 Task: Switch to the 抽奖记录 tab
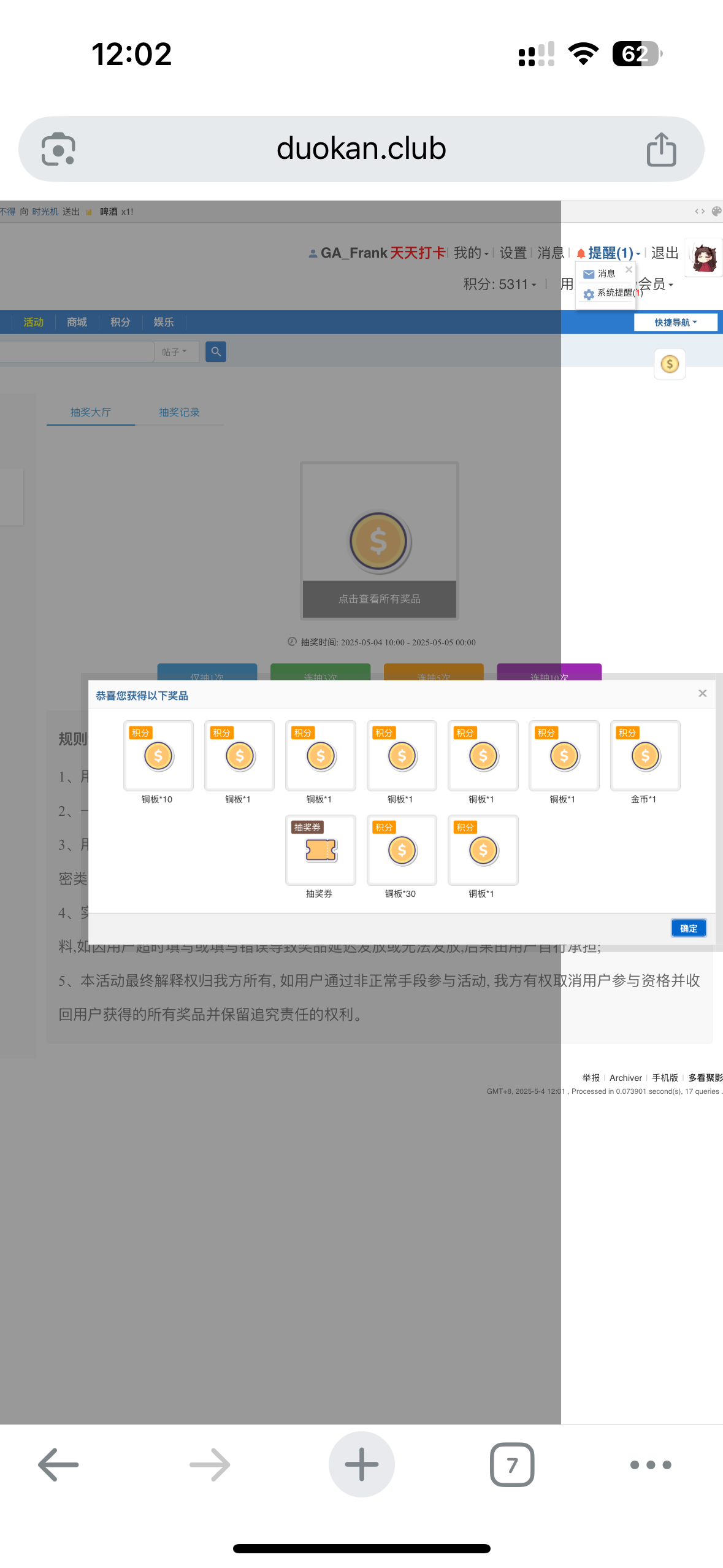(x=179, y=412)
